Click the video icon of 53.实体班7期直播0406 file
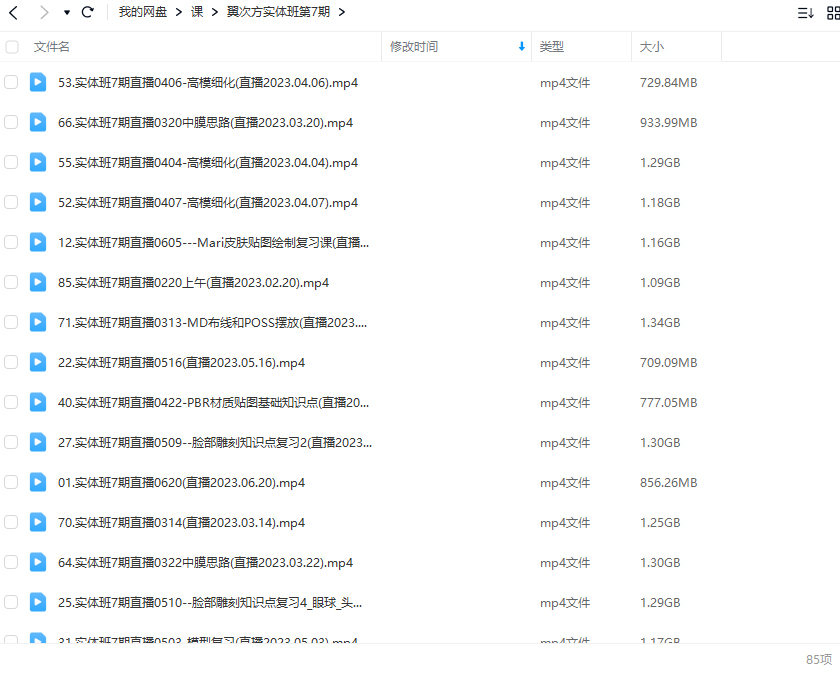The image size is (840, 673). click(38, 82)
